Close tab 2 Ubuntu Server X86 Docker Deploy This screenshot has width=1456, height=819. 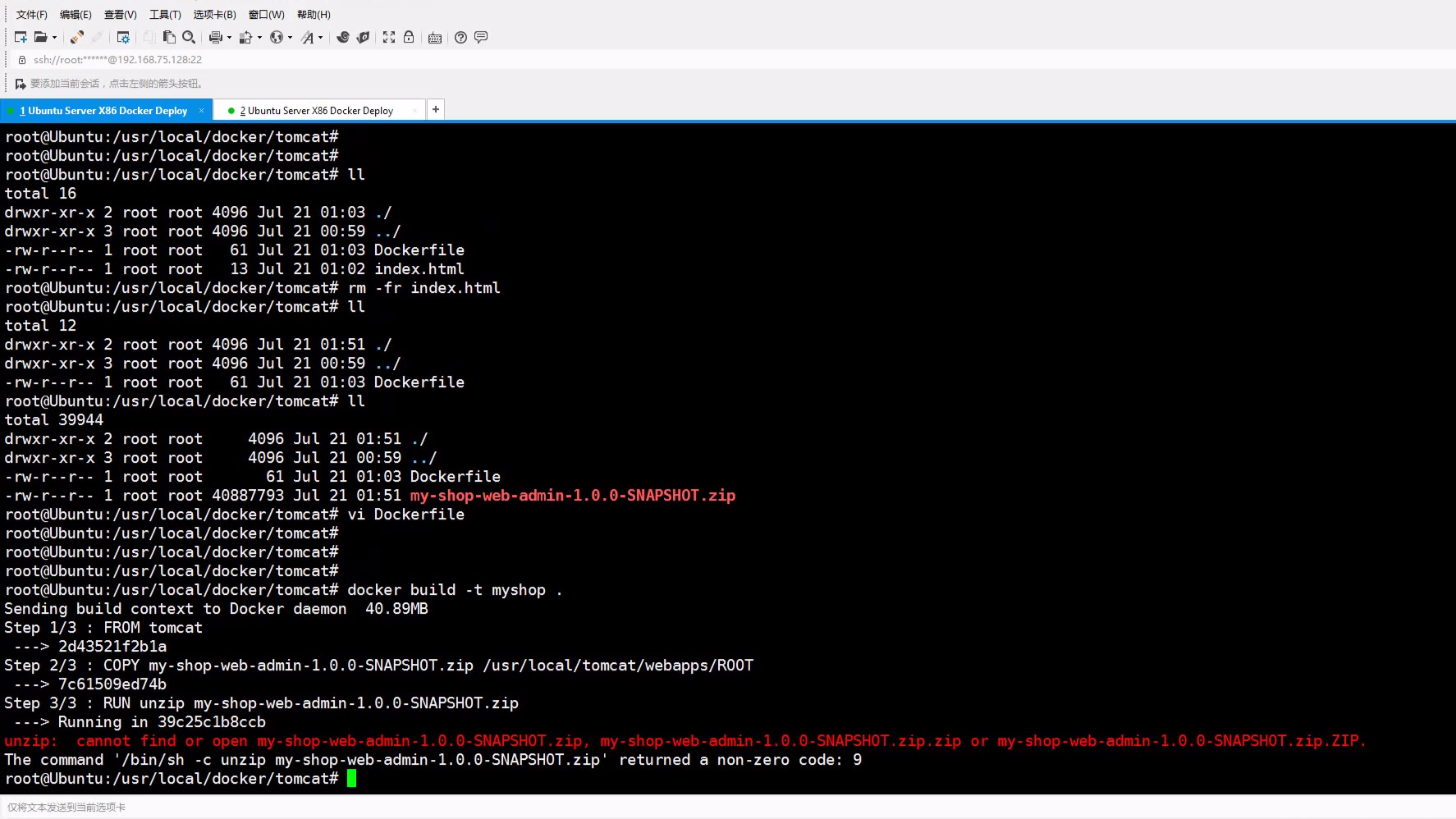[x=414, y=111]
